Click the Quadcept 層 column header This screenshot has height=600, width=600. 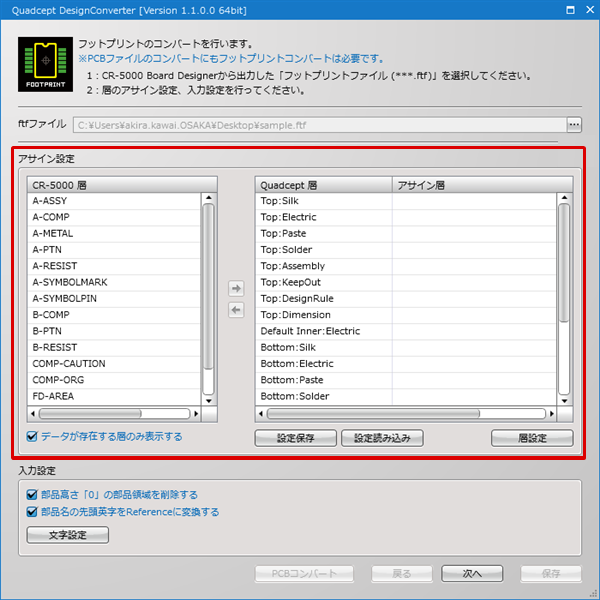pyautogui.click(x=324, y=185)
